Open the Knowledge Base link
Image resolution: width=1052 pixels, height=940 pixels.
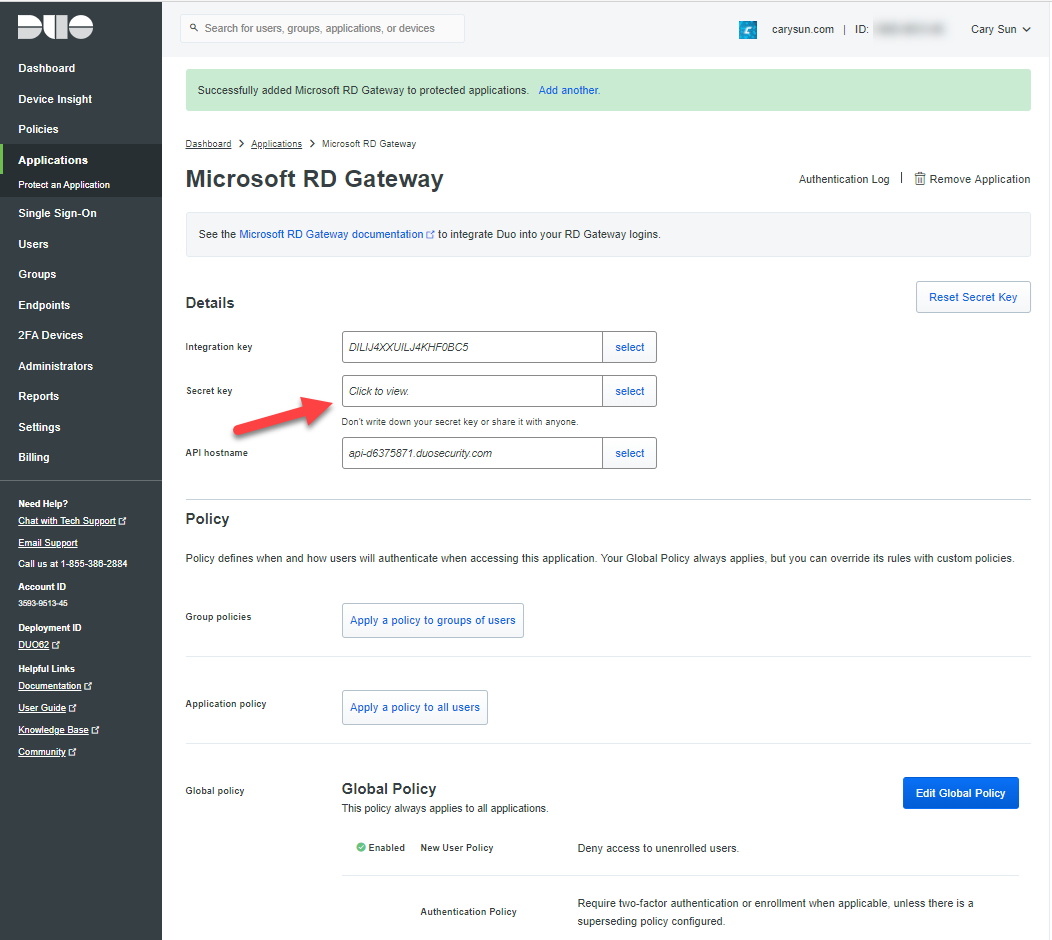point(58,731)
